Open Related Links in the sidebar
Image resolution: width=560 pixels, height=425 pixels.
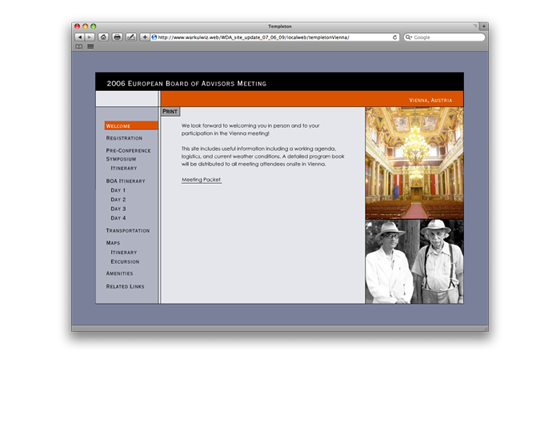tap(125, 286)
